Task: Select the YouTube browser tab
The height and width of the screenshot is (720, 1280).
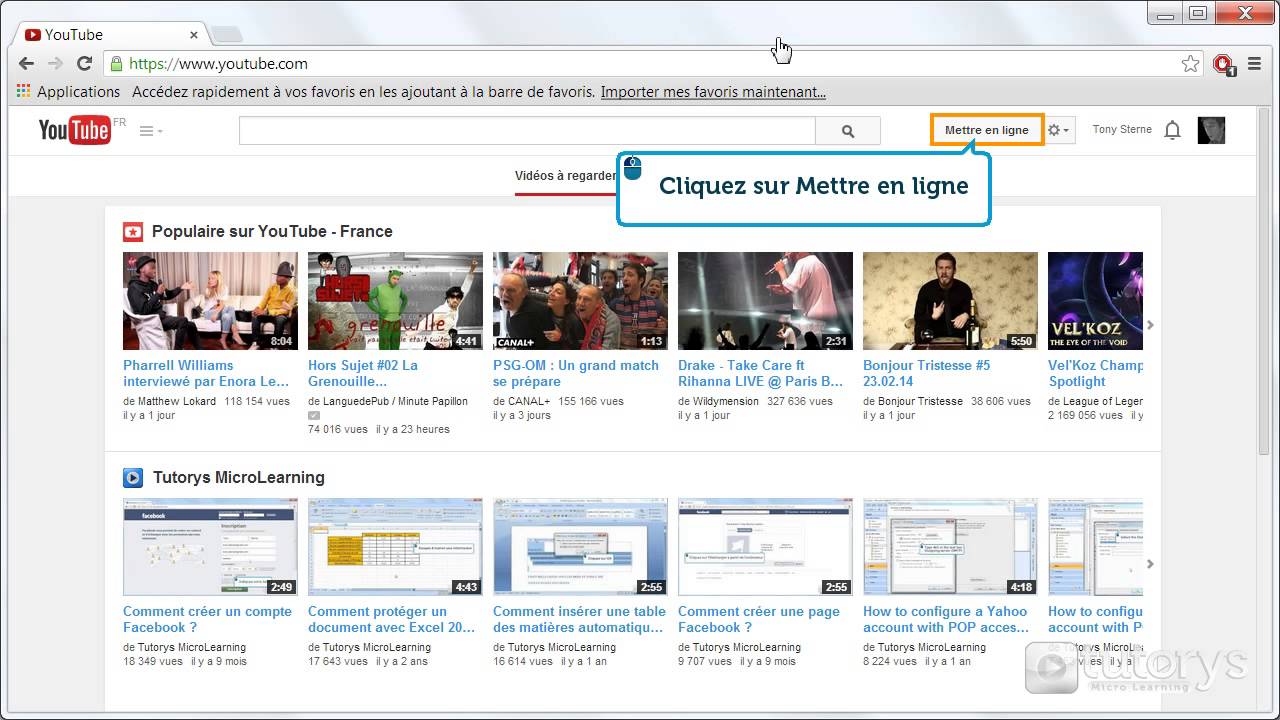Action: pyautogui.click(x=112, y=34)
